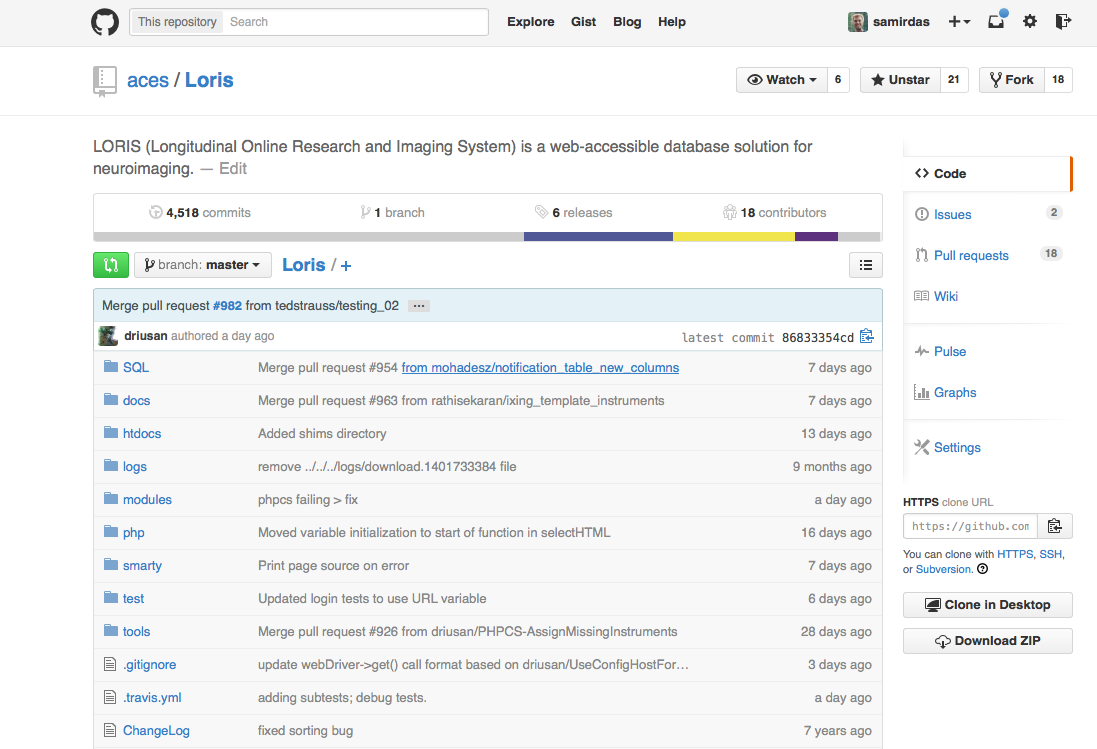1097x749 pixels.
Task: Go to Explore in top menu
Action: point(530,22)
